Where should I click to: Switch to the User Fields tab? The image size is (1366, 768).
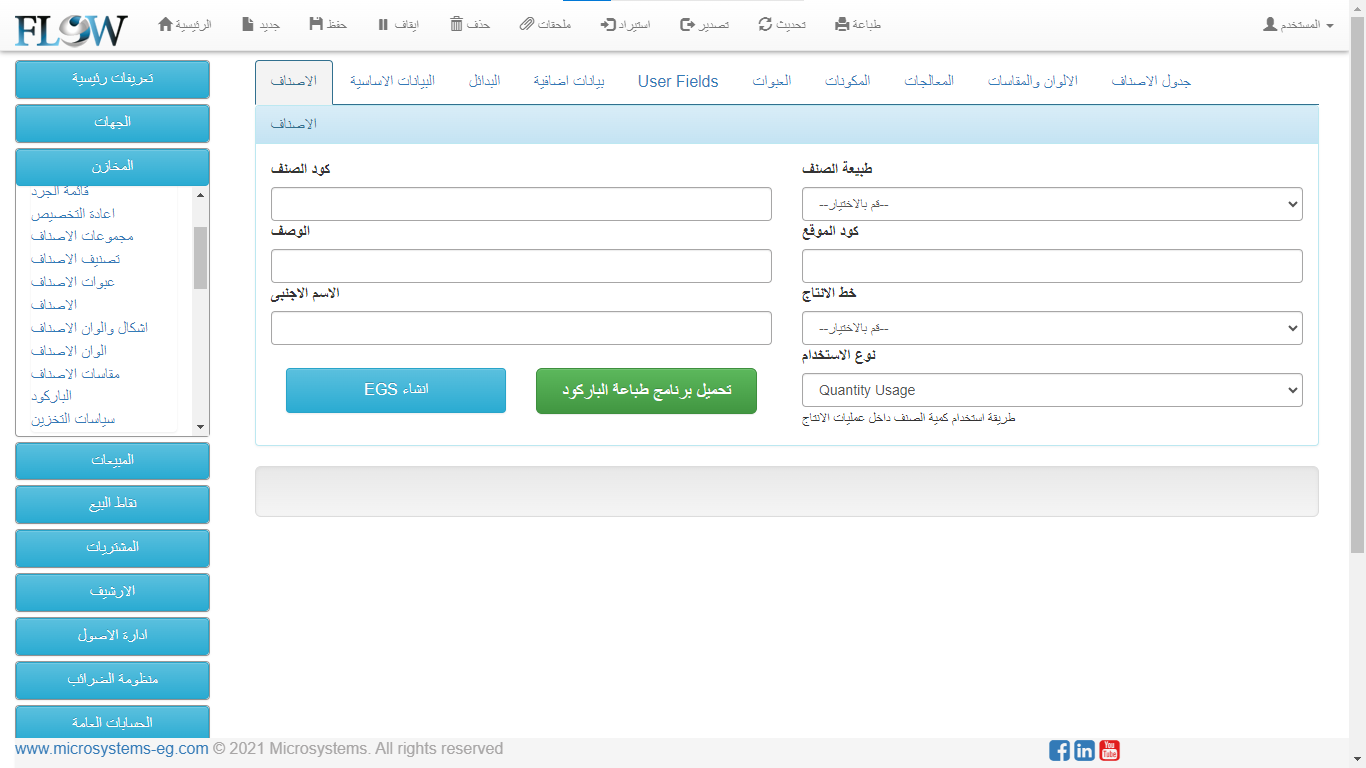pyautogui.click(x=678, y=82)
